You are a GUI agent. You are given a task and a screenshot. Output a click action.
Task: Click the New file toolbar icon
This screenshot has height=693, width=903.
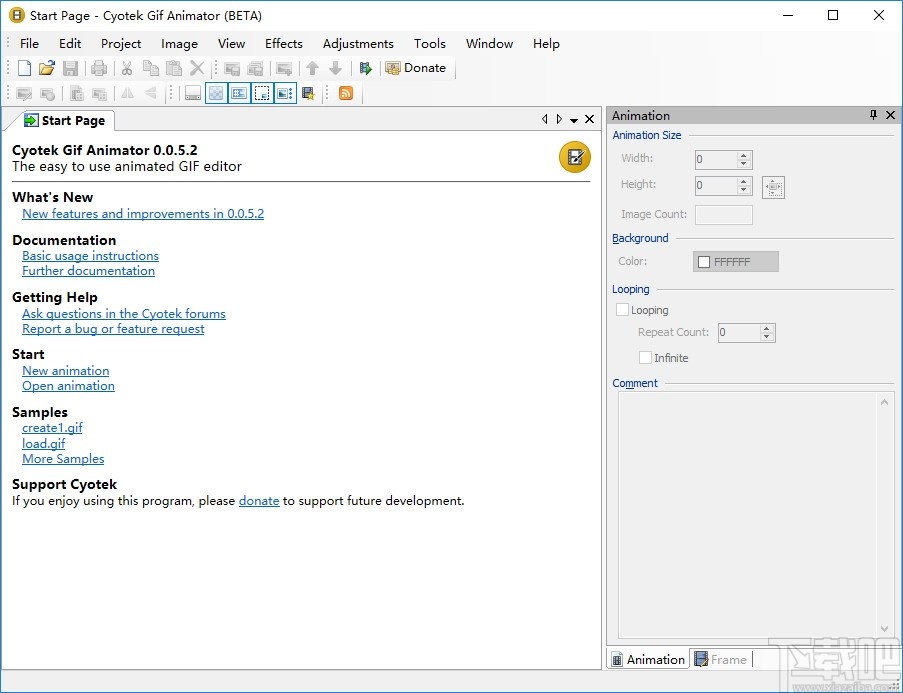[24, 68]
